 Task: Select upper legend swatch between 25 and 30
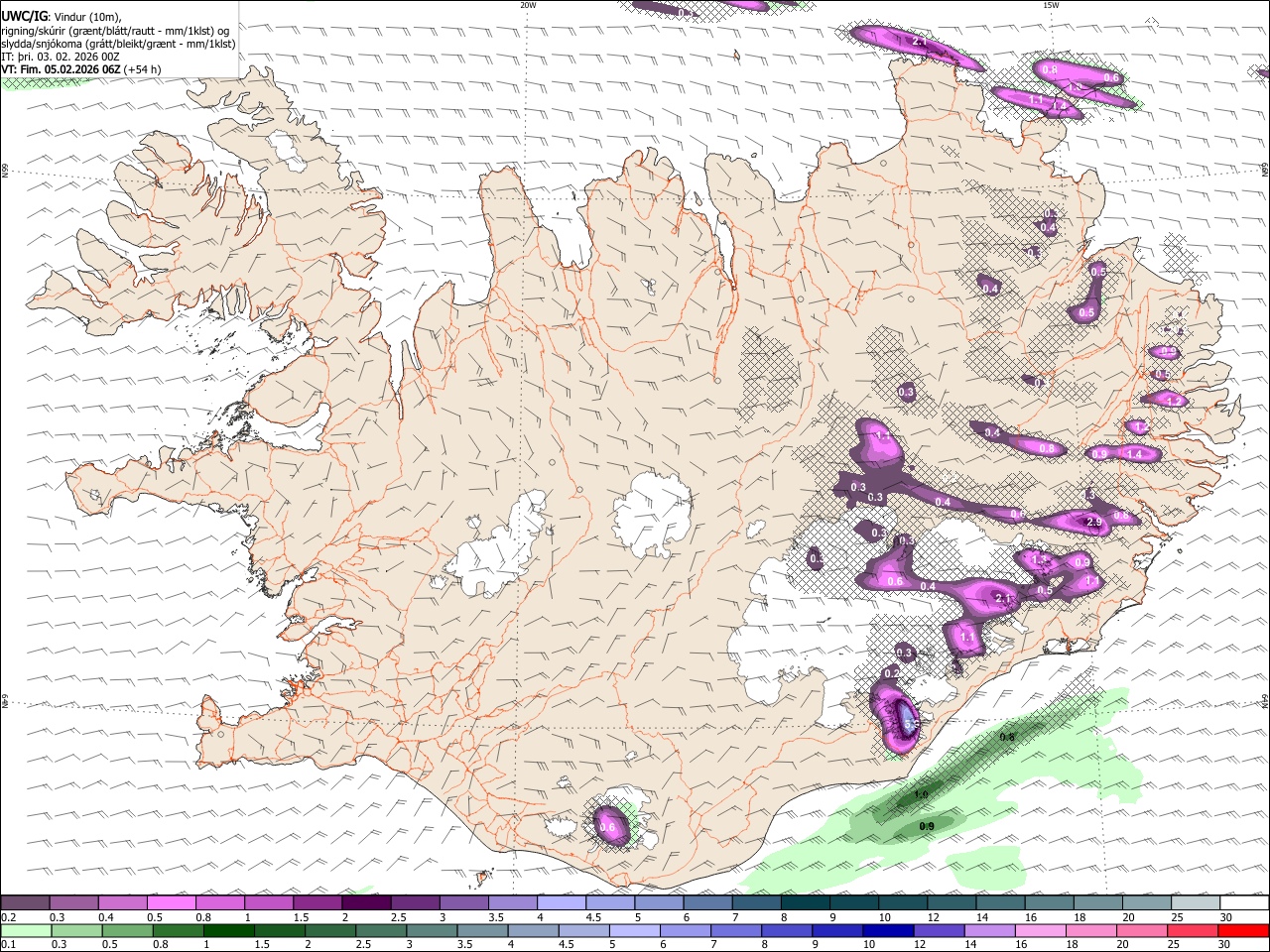tap(1197, 903)
